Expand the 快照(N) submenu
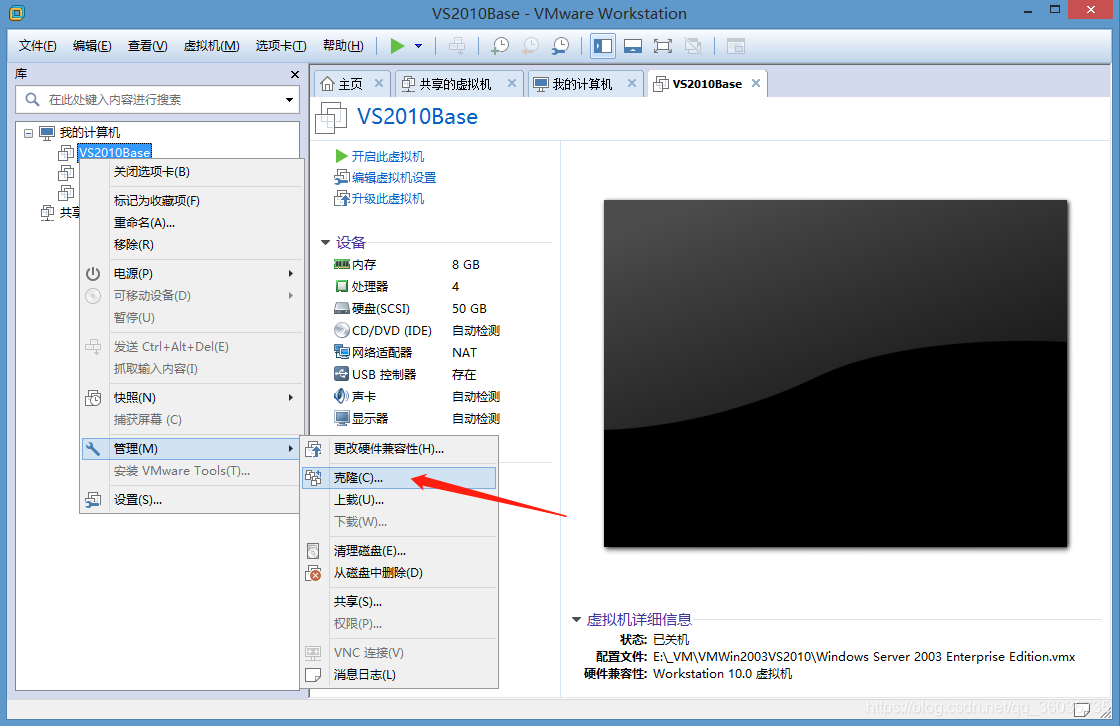The height and width of the screenshot is (726, 1120). pos(191,398)
